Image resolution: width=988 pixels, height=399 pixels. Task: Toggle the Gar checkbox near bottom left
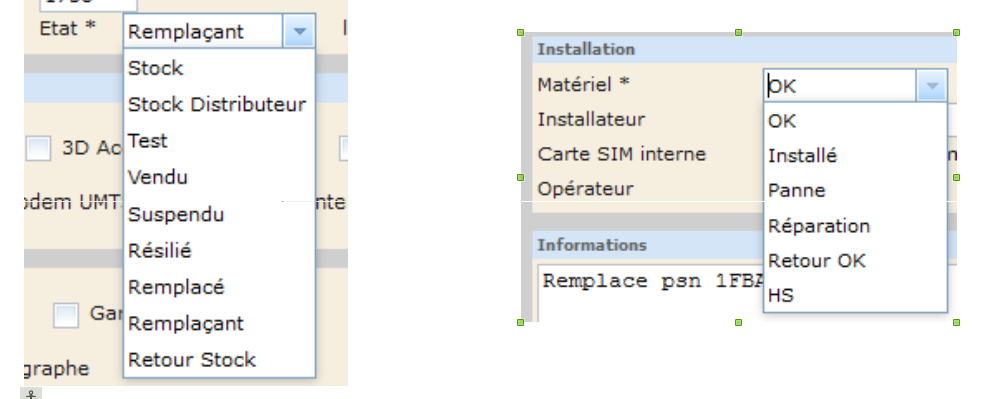66,315
